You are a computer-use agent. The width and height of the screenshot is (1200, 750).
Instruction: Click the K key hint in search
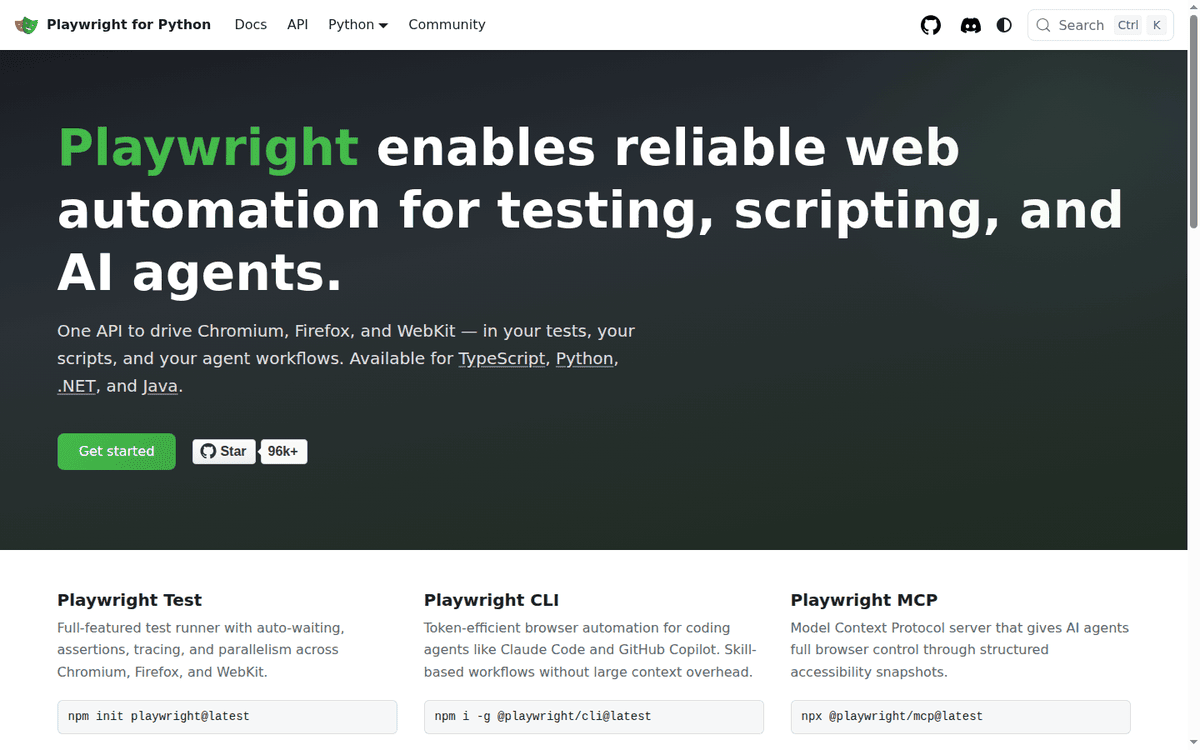tap(1157, 25)
